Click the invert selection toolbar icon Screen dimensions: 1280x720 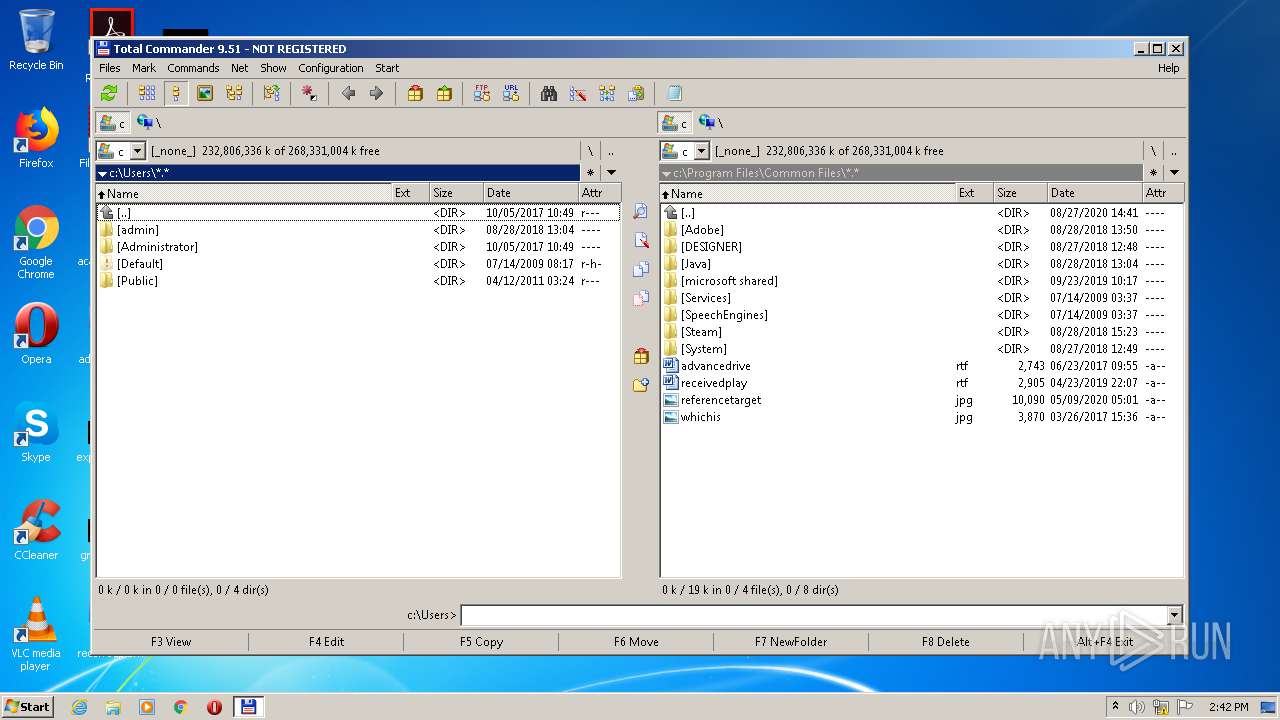tap(271, 93)
